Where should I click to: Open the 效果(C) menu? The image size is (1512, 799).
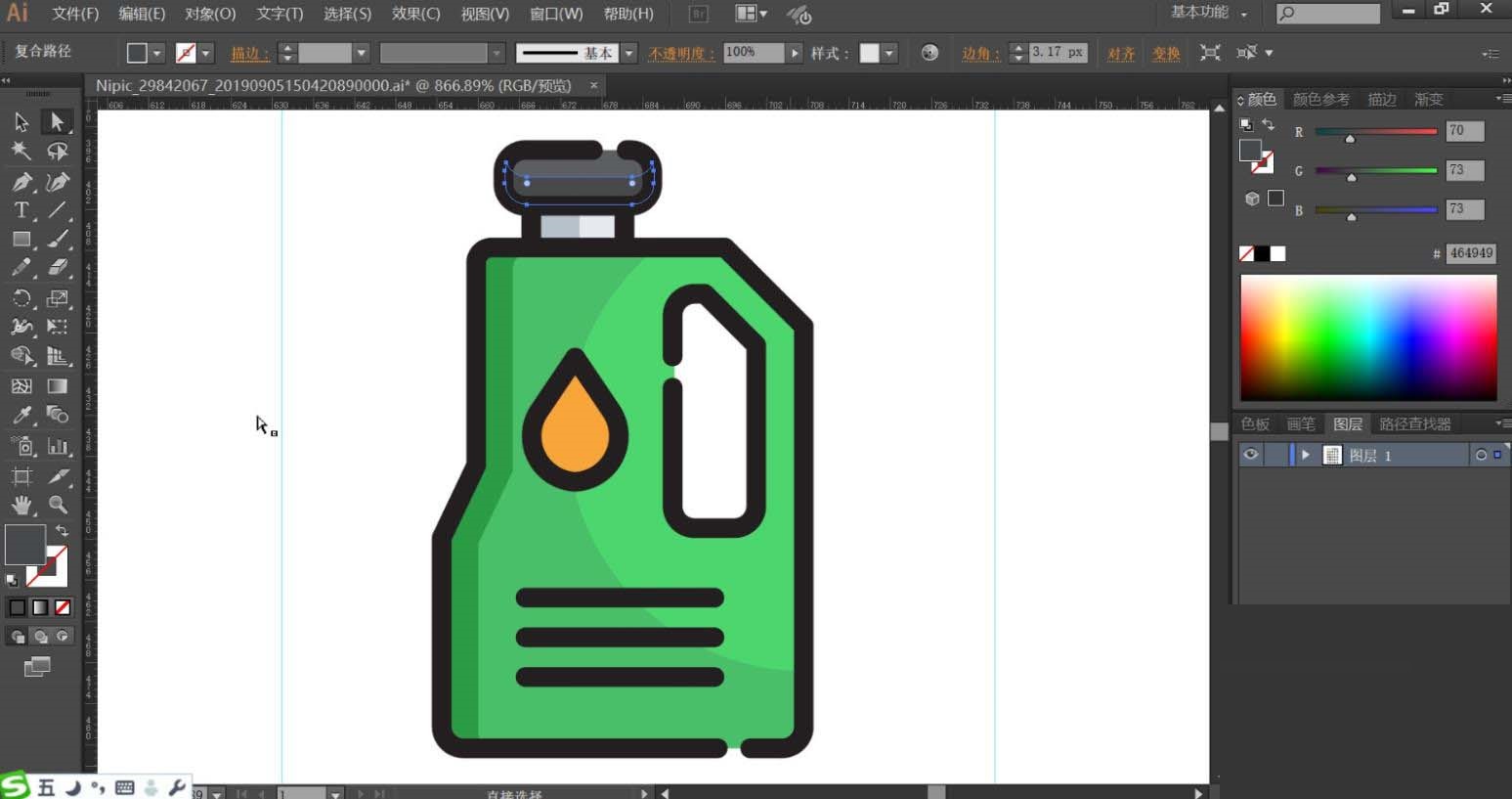[x=415, y=14]
